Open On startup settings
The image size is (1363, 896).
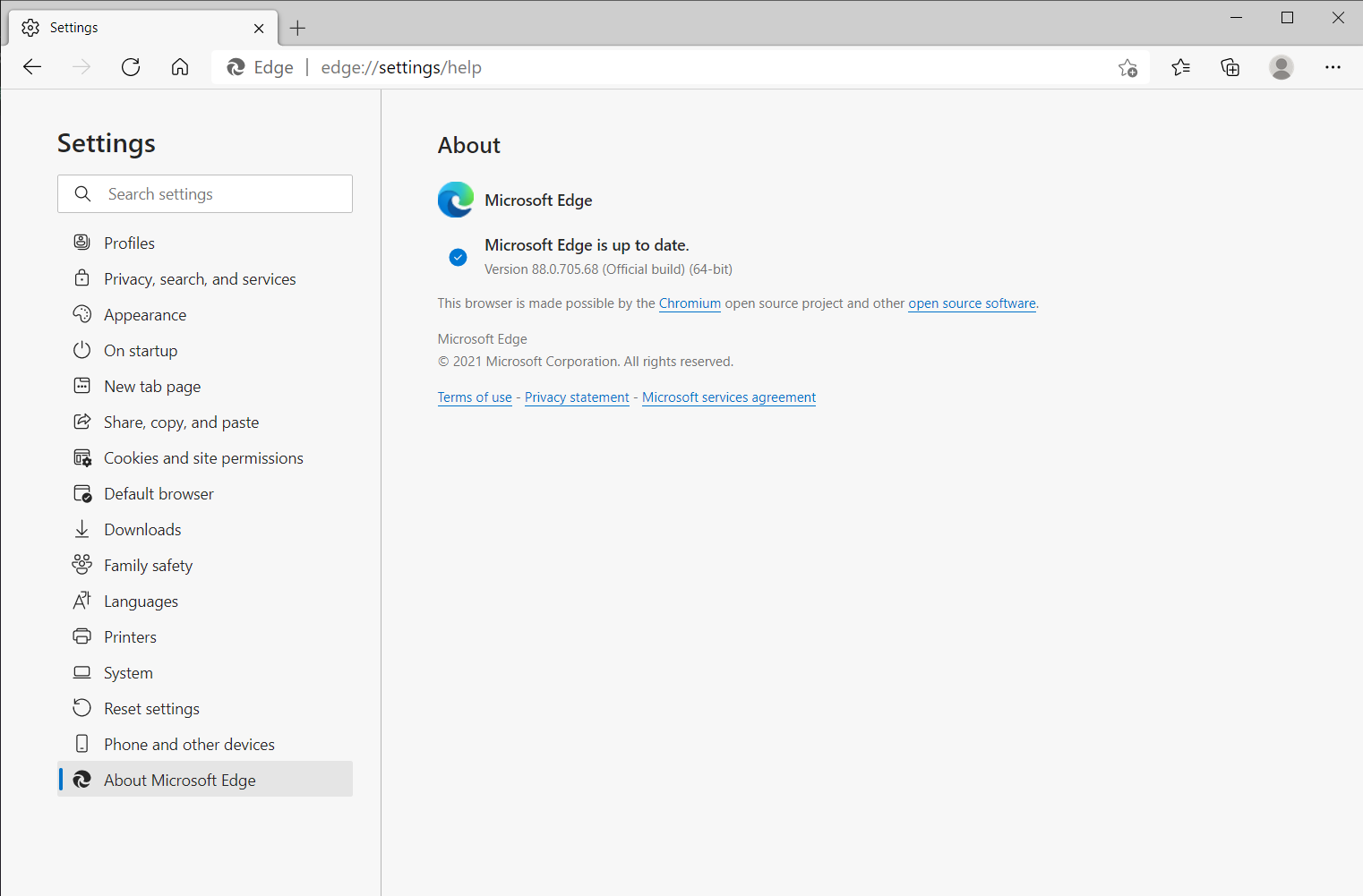pos(205,350)
